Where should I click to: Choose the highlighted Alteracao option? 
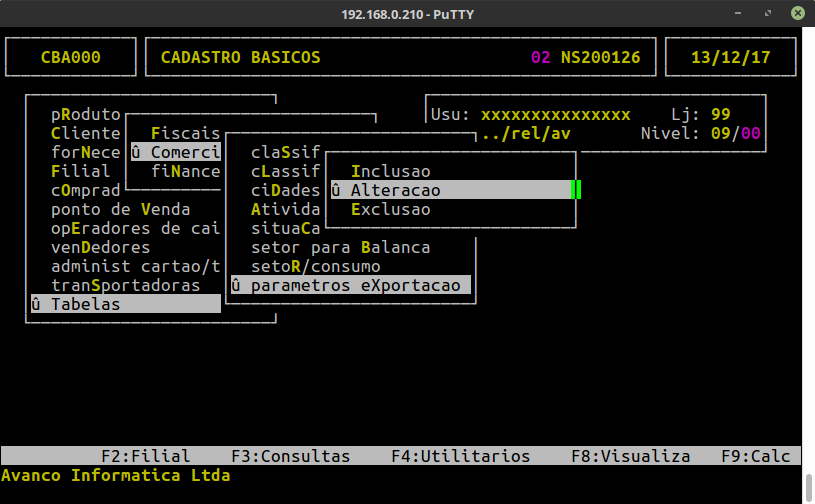point(395,190)
